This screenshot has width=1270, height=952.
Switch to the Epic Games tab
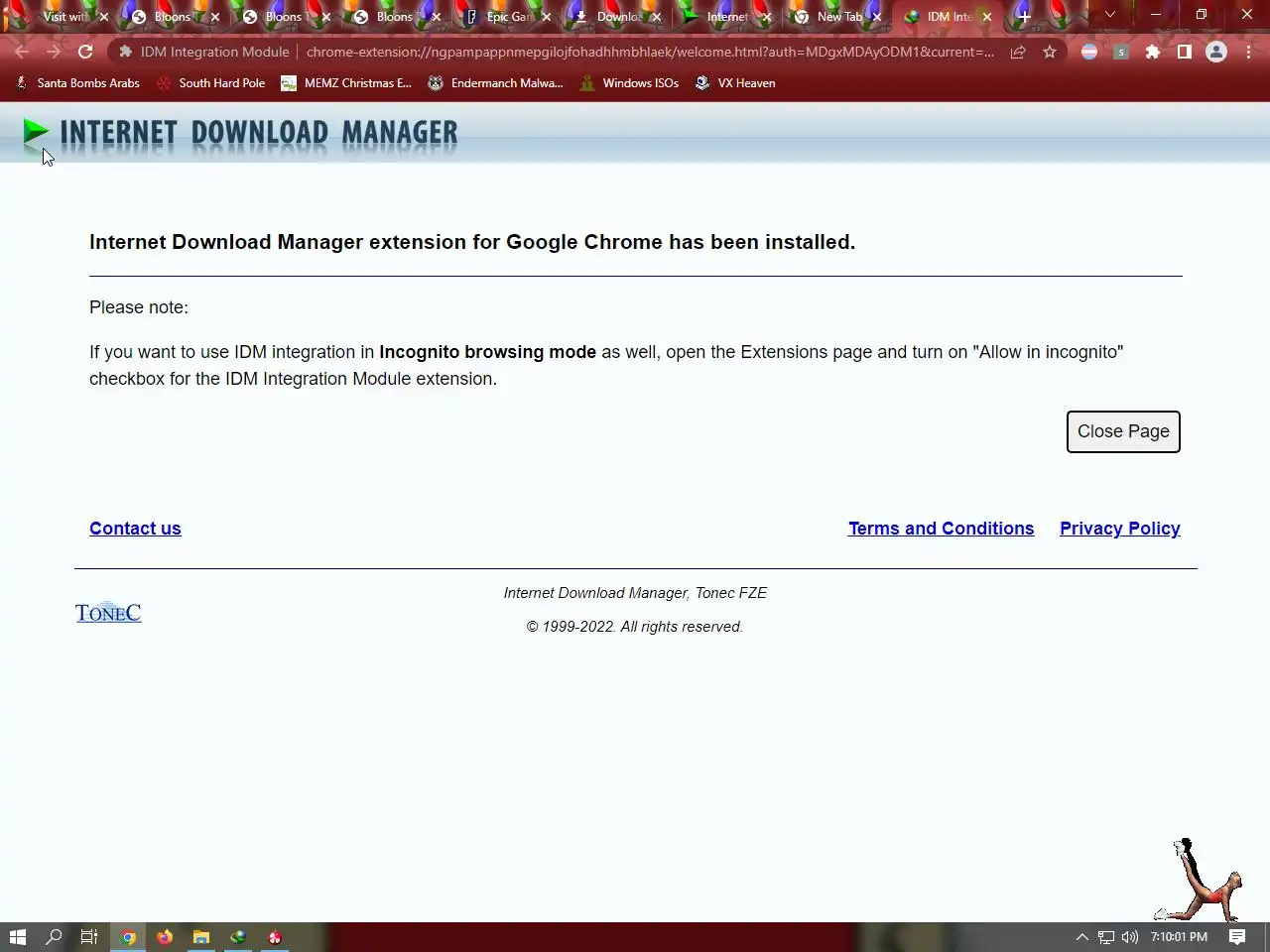(x=509, y=17)
